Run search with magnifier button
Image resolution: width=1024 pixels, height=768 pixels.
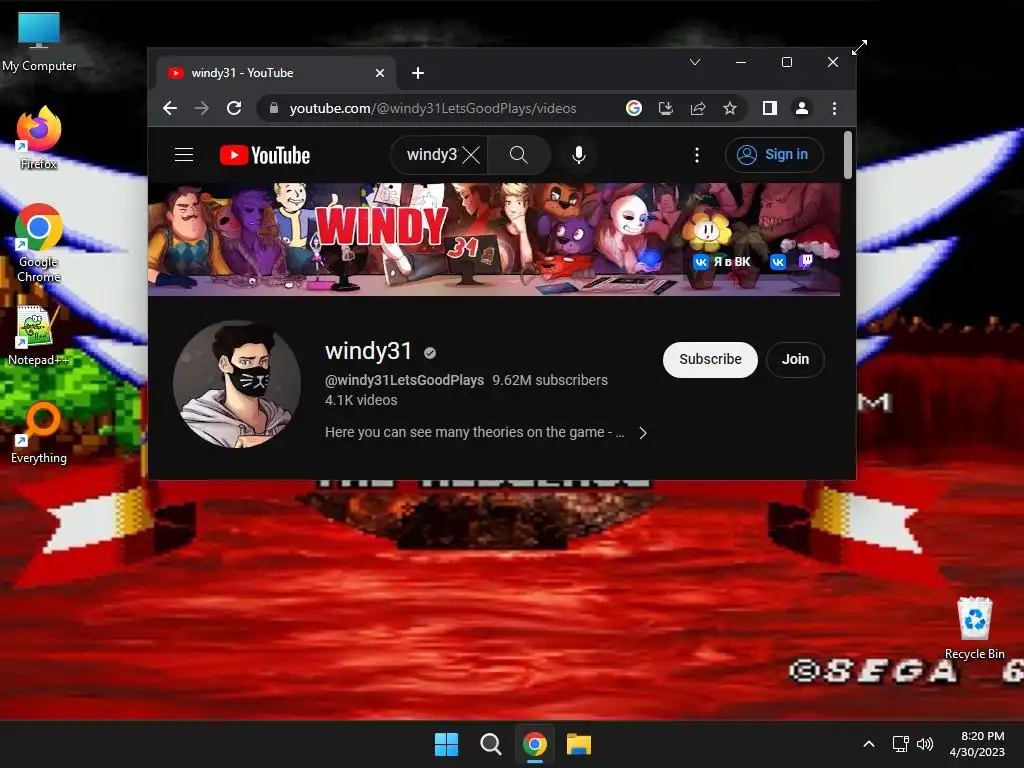tap(519, 155)
